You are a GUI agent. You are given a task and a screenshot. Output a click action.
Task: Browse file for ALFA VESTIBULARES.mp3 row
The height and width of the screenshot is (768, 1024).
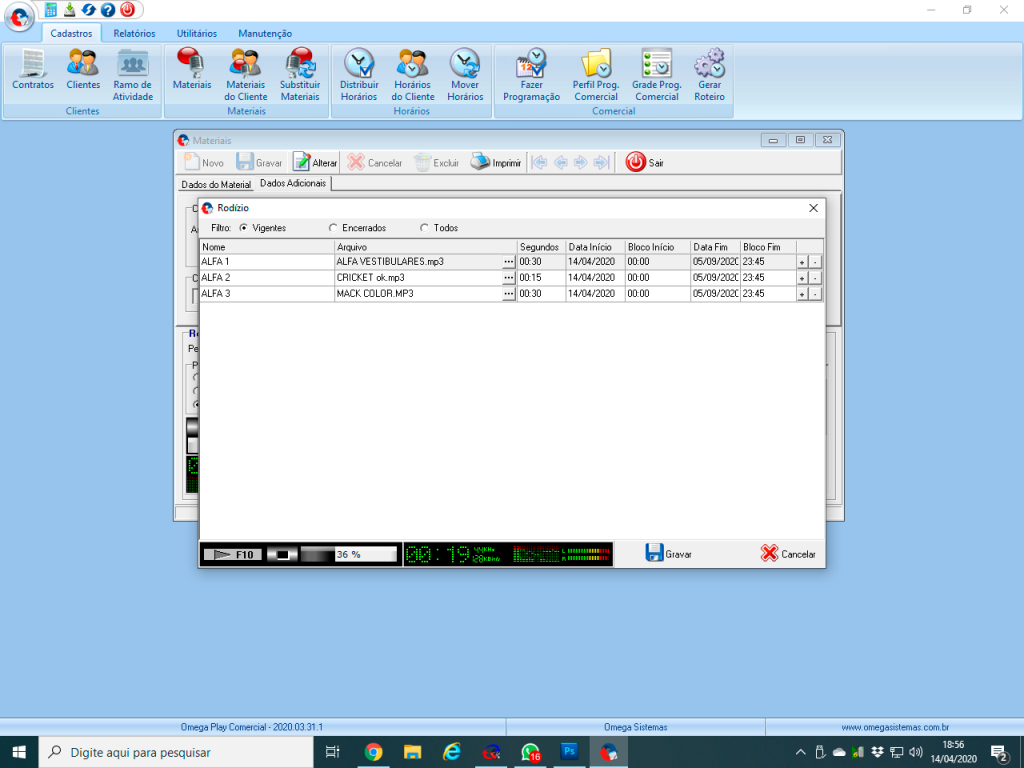coord(508,262)
